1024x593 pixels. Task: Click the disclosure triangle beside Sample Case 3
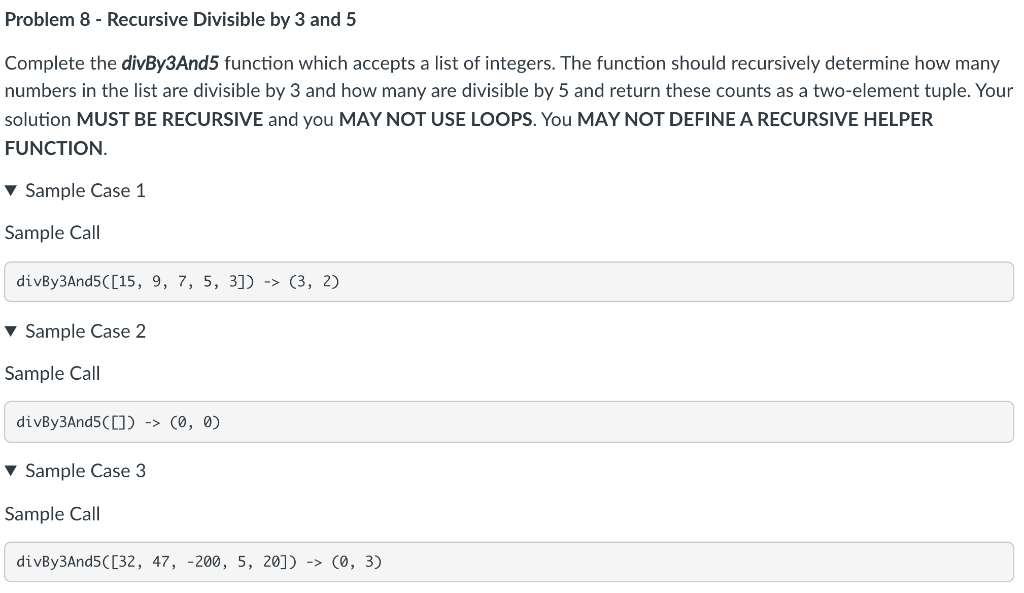pyautogui.click(x=10, y=471)
